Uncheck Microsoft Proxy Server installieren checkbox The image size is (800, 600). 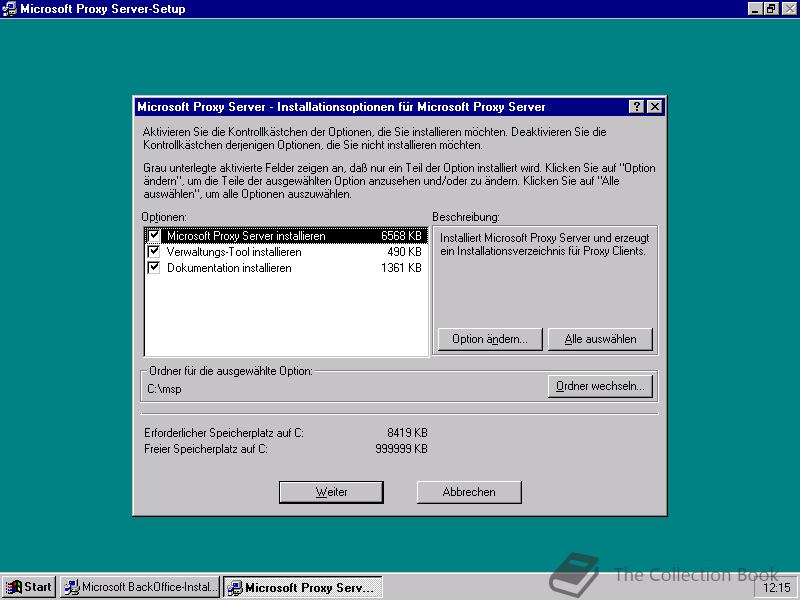coord(154,235)
